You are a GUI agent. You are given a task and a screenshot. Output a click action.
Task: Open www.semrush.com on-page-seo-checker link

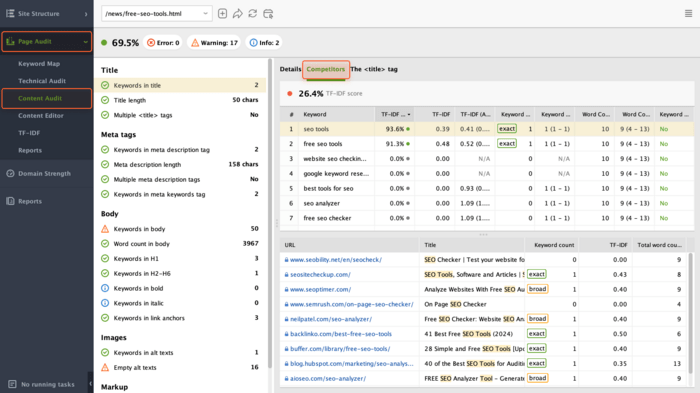352,304
